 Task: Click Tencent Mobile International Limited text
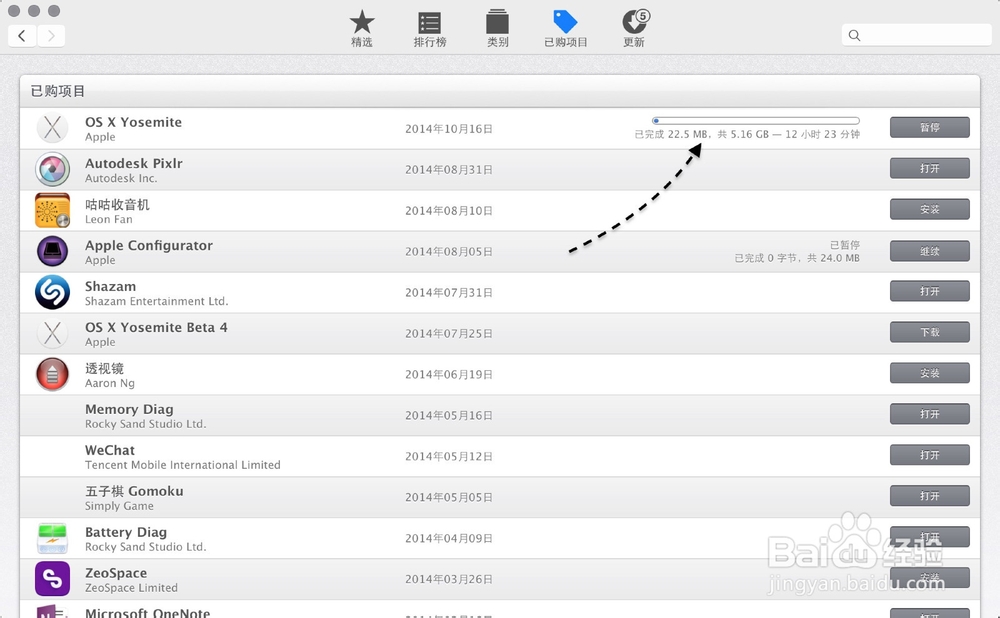click(x=182, y=465)
